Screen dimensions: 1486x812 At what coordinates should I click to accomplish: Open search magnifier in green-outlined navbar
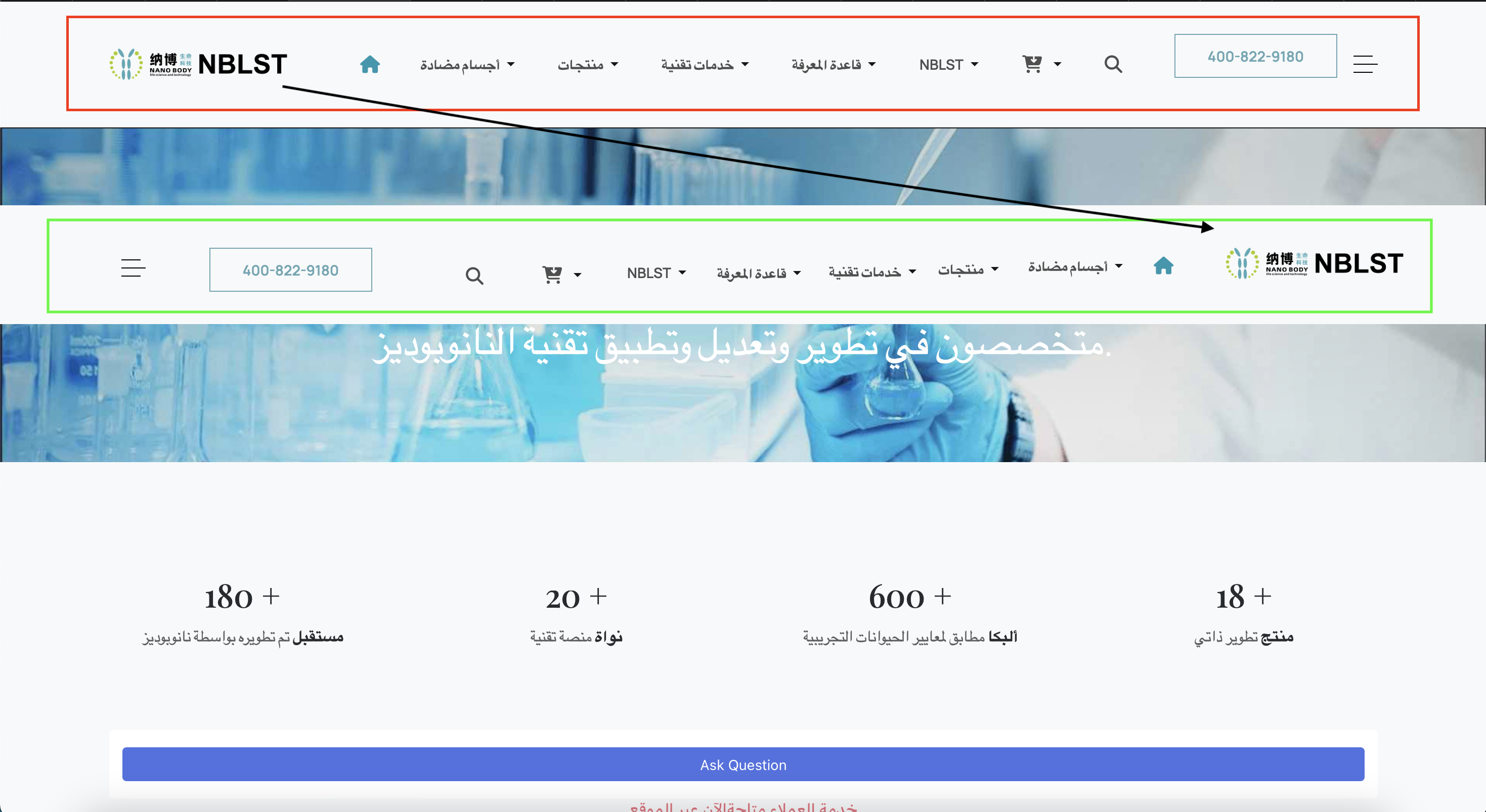(x=474, y=276)
